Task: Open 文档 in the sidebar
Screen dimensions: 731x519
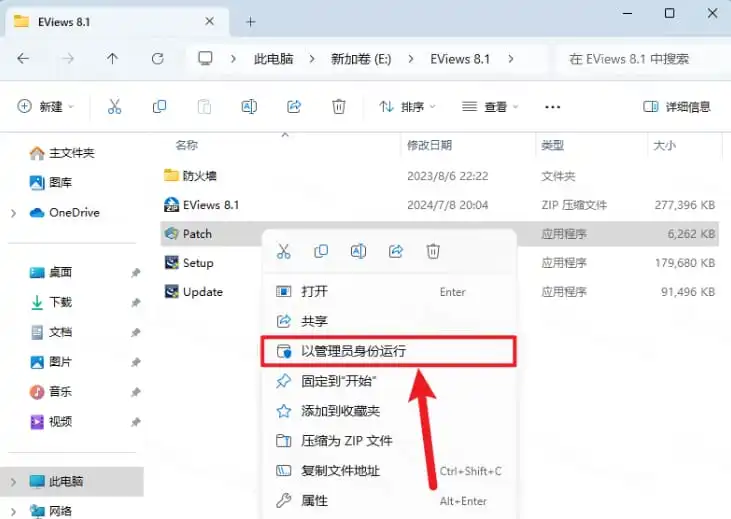Action: click(51, 332)
